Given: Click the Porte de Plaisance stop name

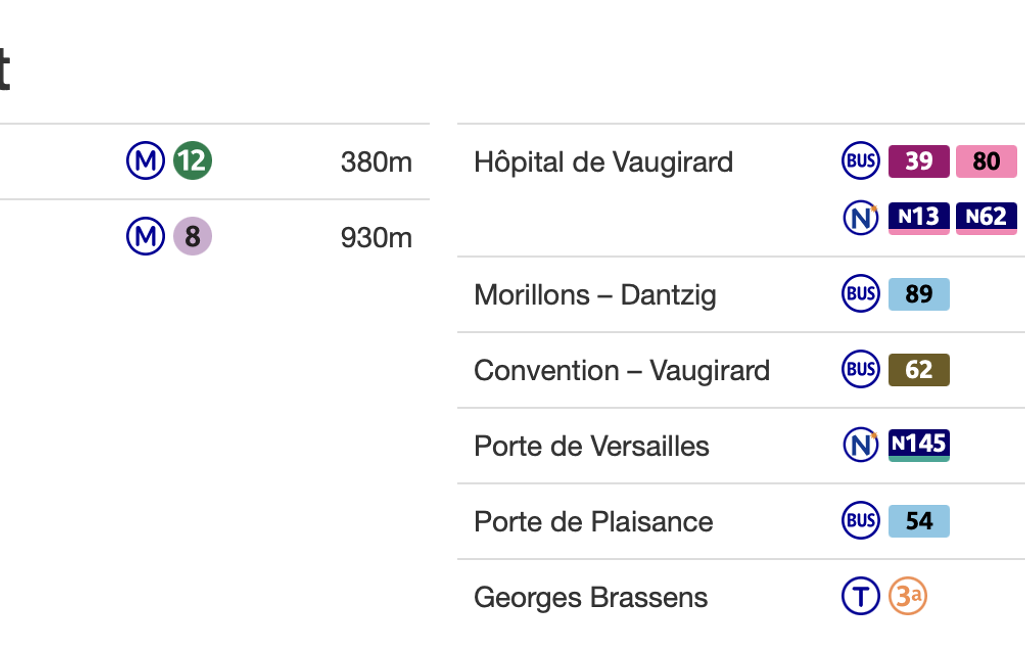Looking at the screenshot, I should point(593,522).
